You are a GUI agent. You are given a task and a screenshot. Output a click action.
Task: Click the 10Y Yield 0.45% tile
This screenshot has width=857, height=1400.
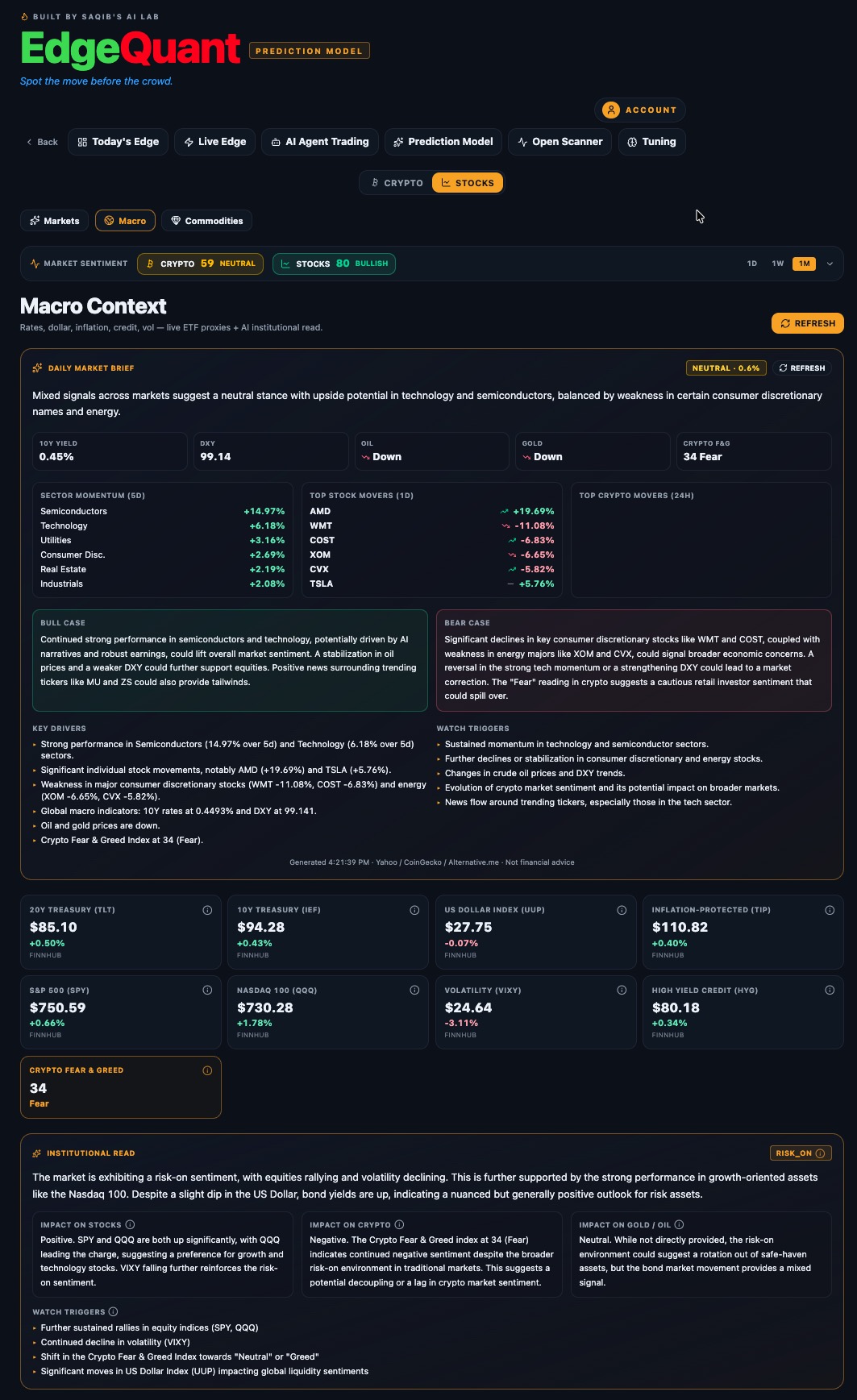click(110, 451)
